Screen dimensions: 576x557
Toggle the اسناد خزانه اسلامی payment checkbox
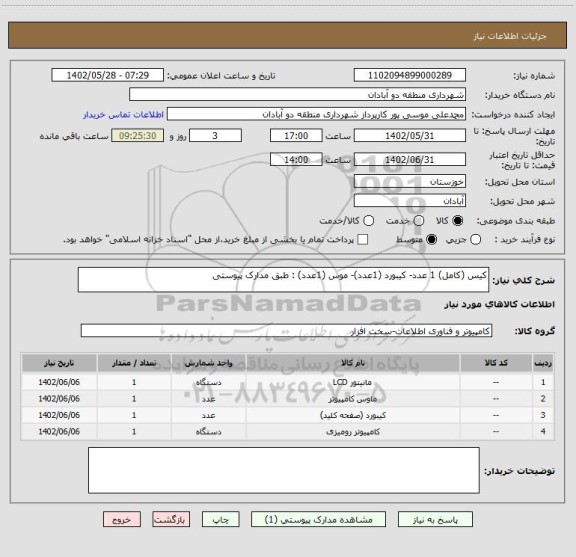(363, 240)
